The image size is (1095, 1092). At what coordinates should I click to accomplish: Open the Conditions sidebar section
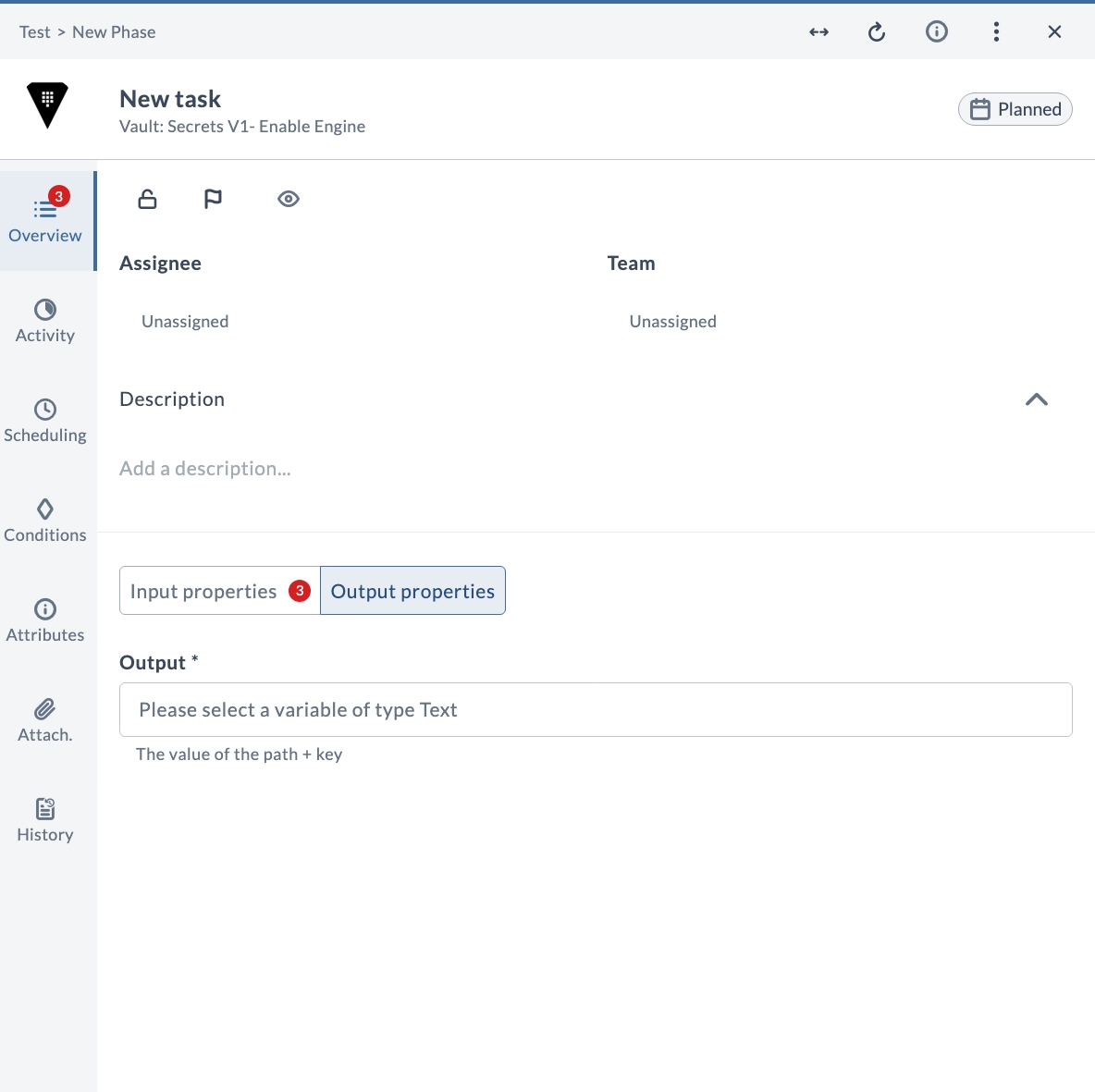pyautogui.click(x=45, y=521)
